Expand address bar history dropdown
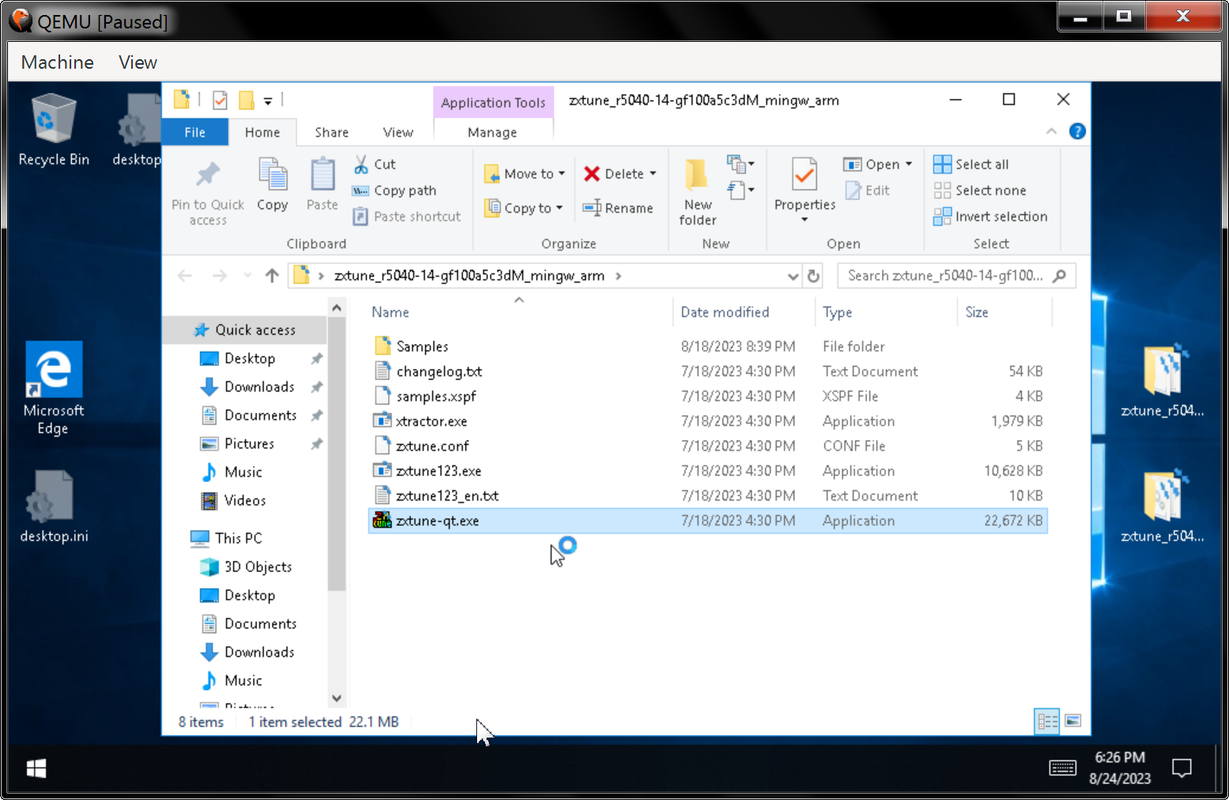 (x=793, y=276)
